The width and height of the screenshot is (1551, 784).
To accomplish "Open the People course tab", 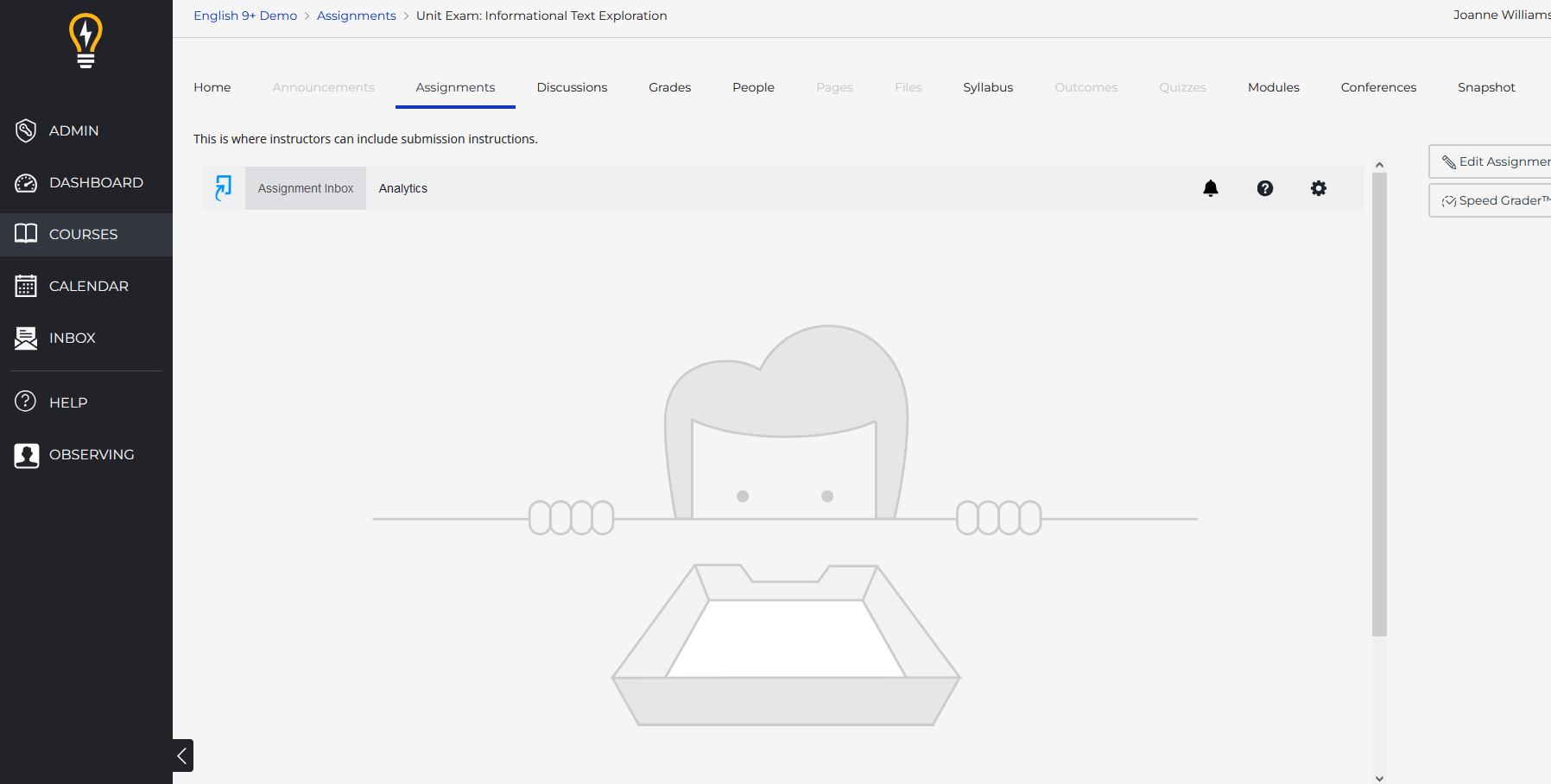I will click(x=753, y=87).
